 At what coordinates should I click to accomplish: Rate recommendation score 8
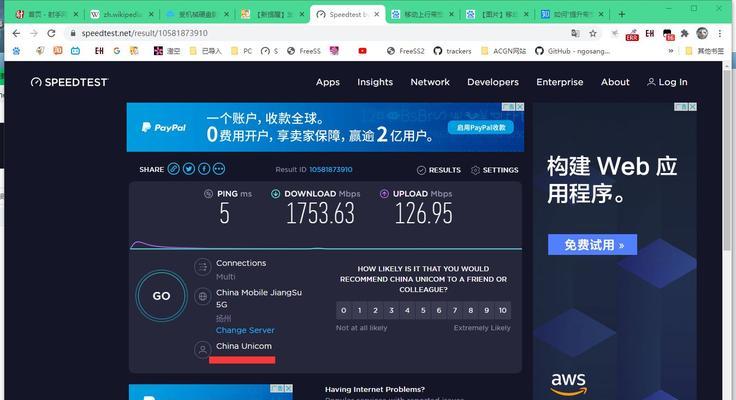pos(471,310)
